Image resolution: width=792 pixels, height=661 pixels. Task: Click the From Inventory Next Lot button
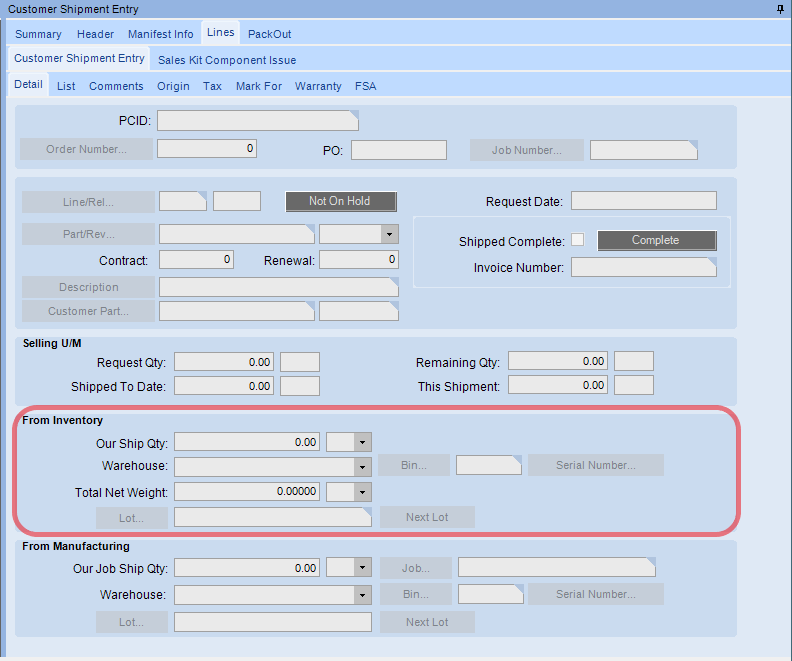click(x=427, y=517)
